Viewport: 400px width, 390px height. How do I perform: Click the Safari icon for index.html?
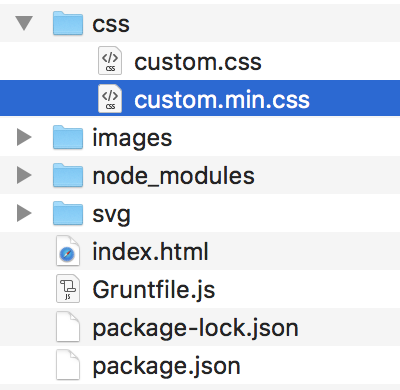(68, 251)
